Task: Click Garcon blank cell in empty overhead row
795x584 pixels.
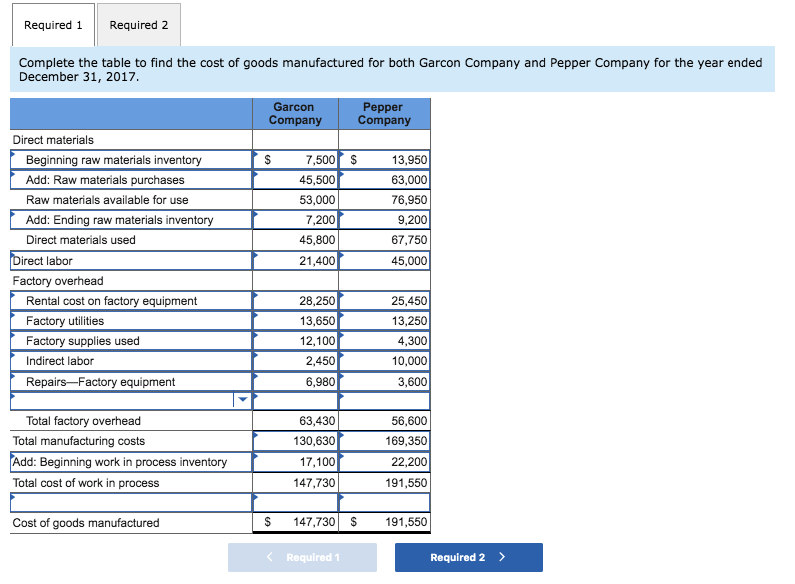Action: coord(296,400)
